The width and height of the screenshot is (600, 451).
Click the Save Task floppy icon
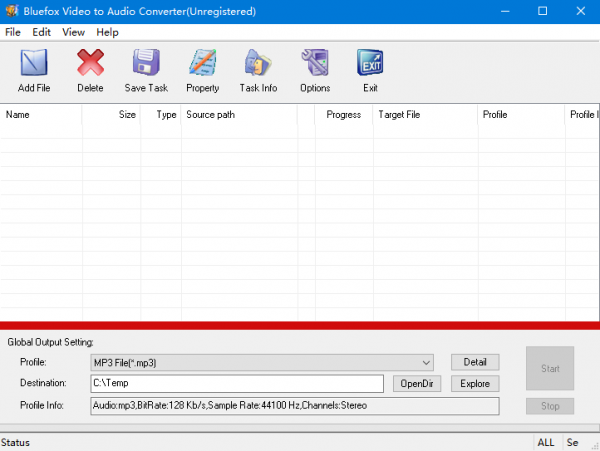pos(146,62)
